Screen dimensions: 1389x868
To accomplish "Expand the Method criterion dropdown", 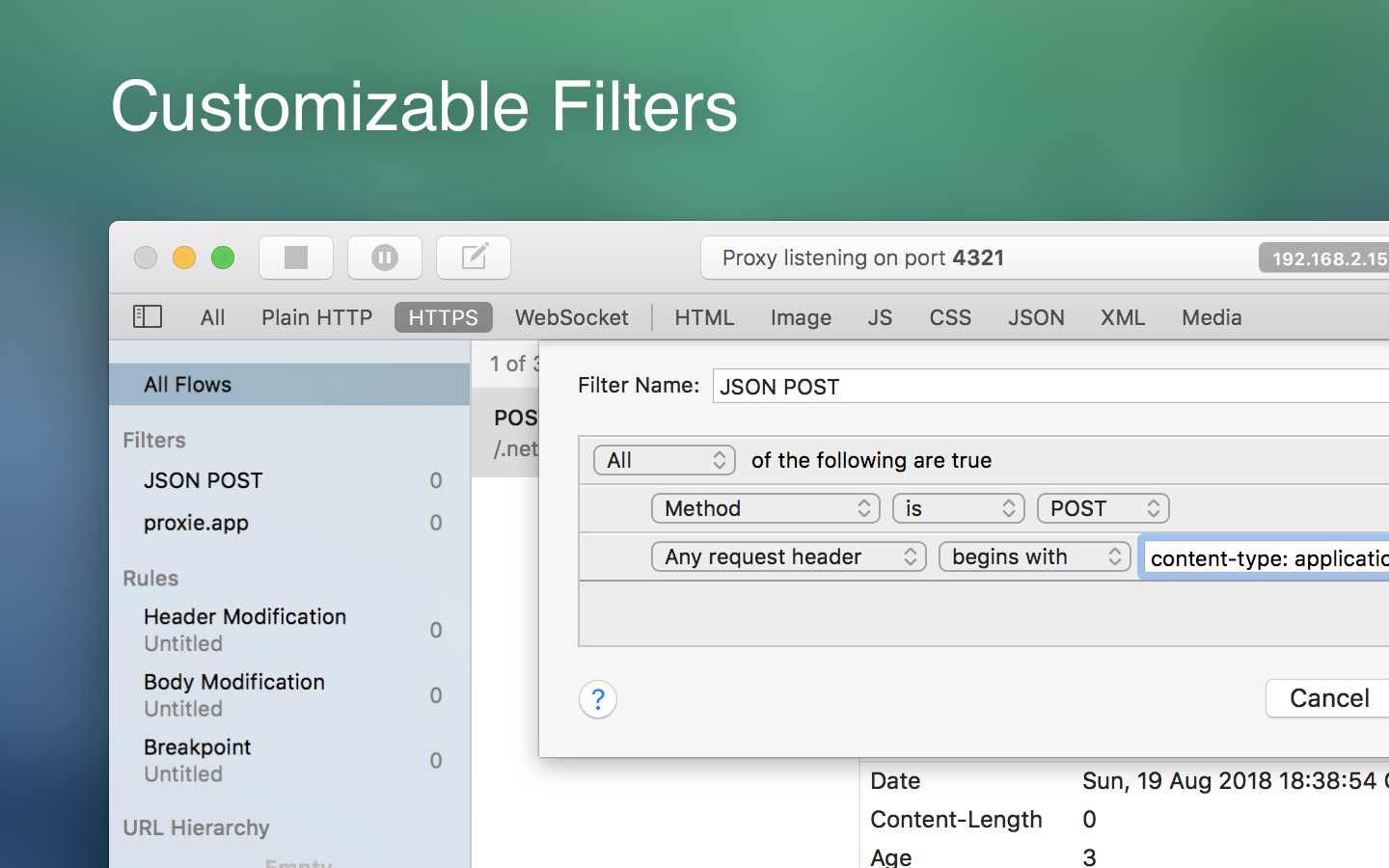I will [x=766, y=508].
